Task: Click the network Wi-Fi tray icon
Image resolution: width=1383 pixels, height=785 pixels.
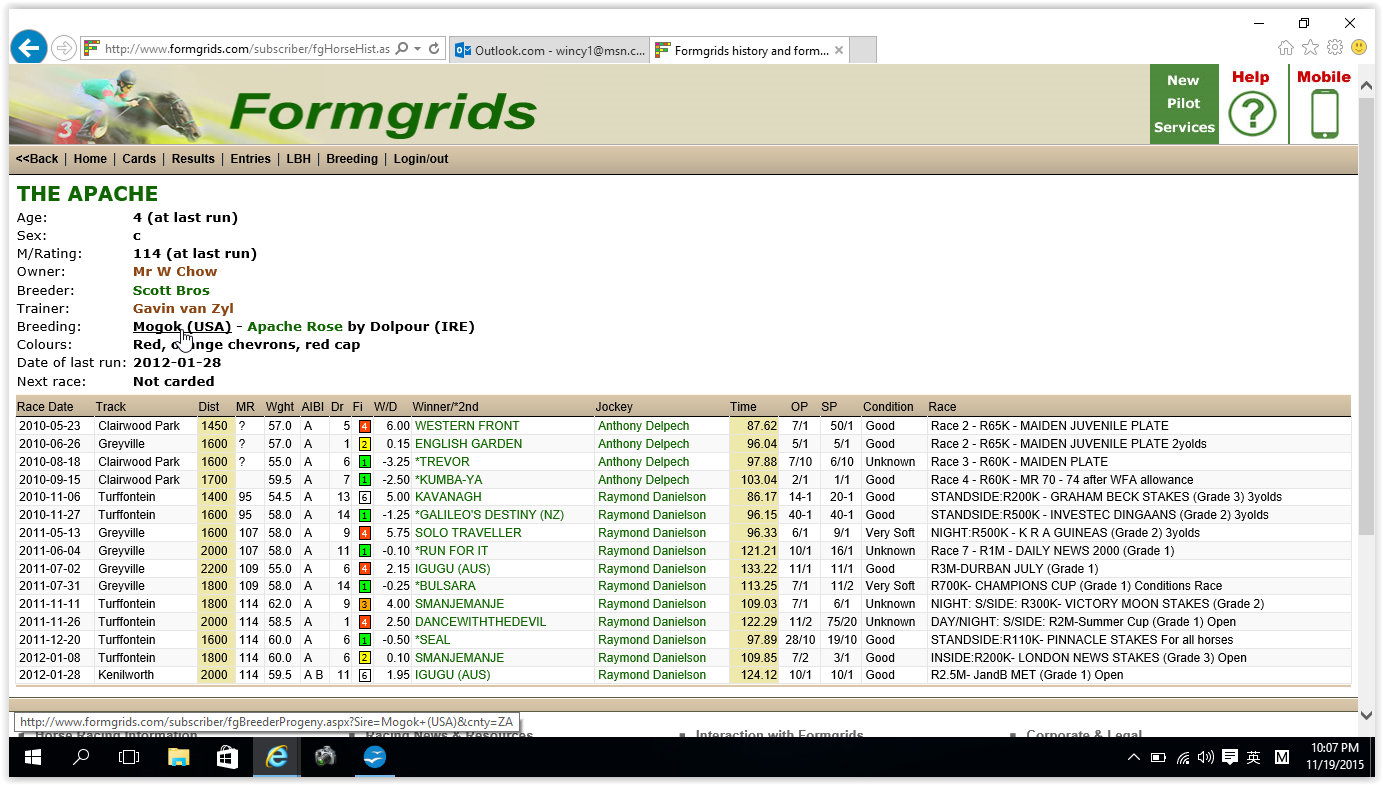Action: click(x=1183, y=758)
